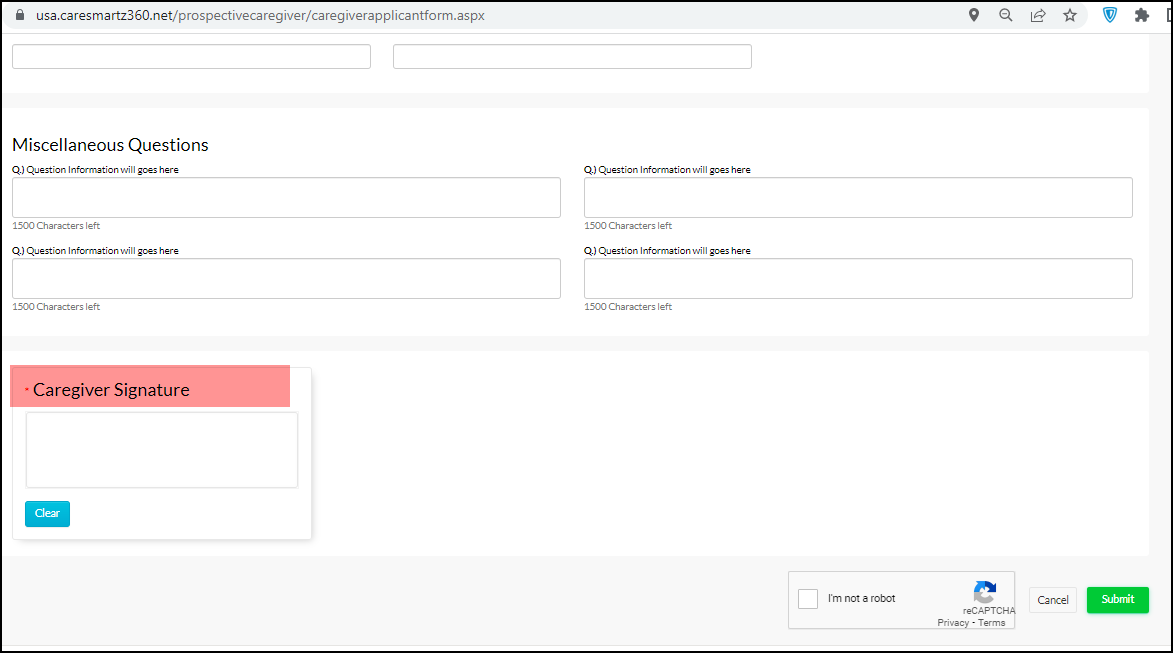Focus the lower-right miscellaneous question text box
Screen dimensions: 1173x653
(858, 279)
